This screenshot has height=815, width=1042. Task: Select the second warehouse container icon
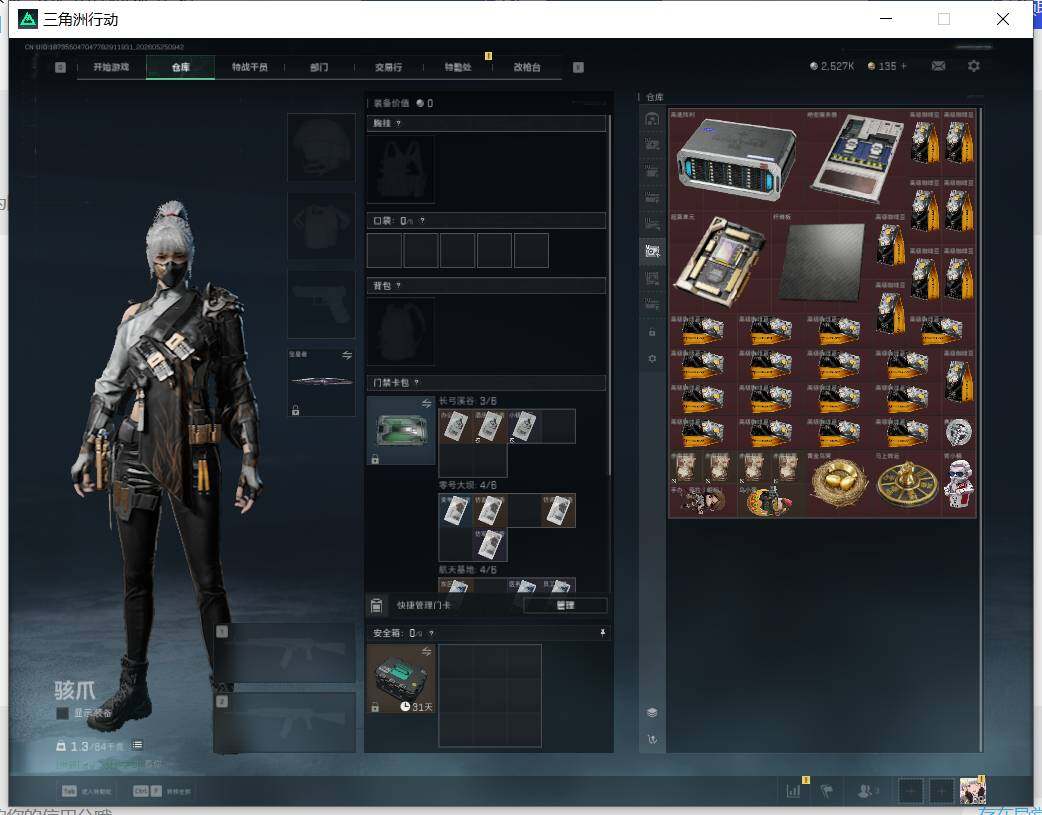coord(652,144)
